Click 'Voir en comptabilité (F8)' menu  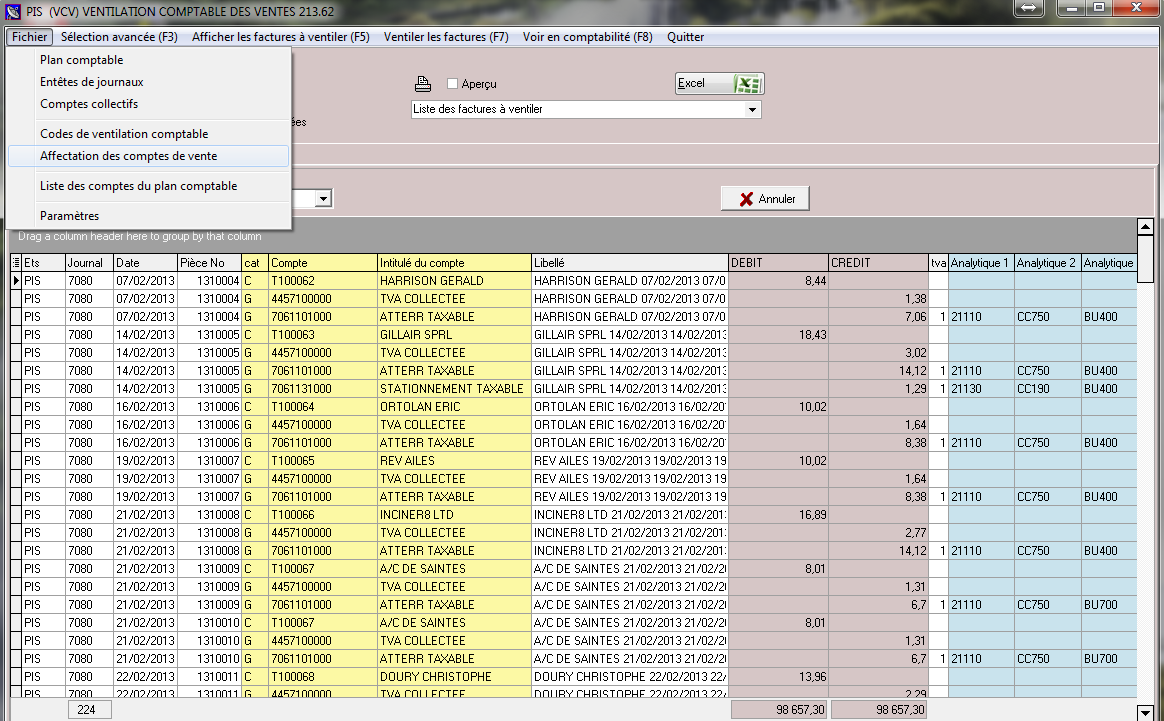click(x=587, y=37)
